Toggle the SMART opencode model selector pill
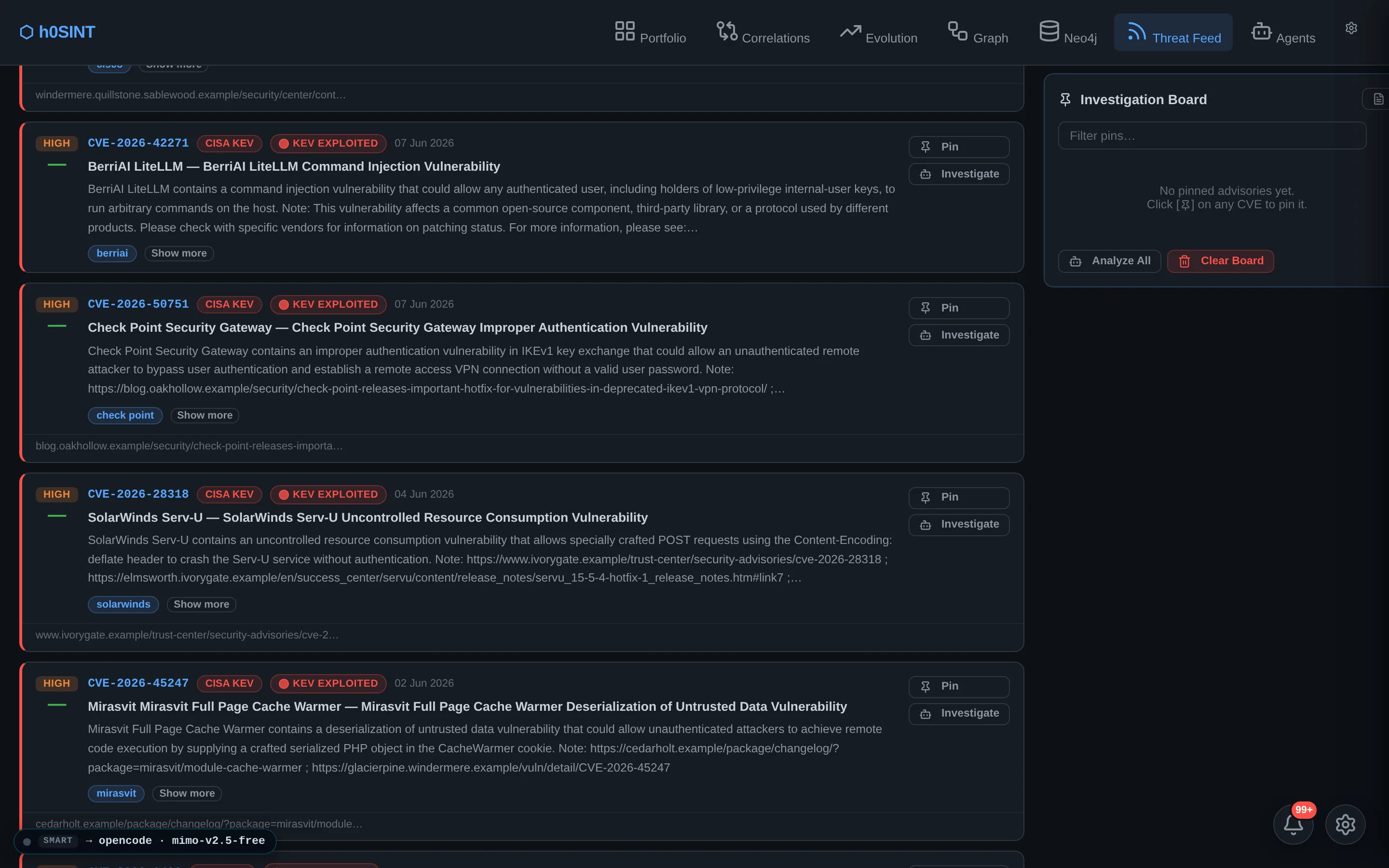Image resolution: width=1389 pixels, height=868 pixels. (145, 841)
